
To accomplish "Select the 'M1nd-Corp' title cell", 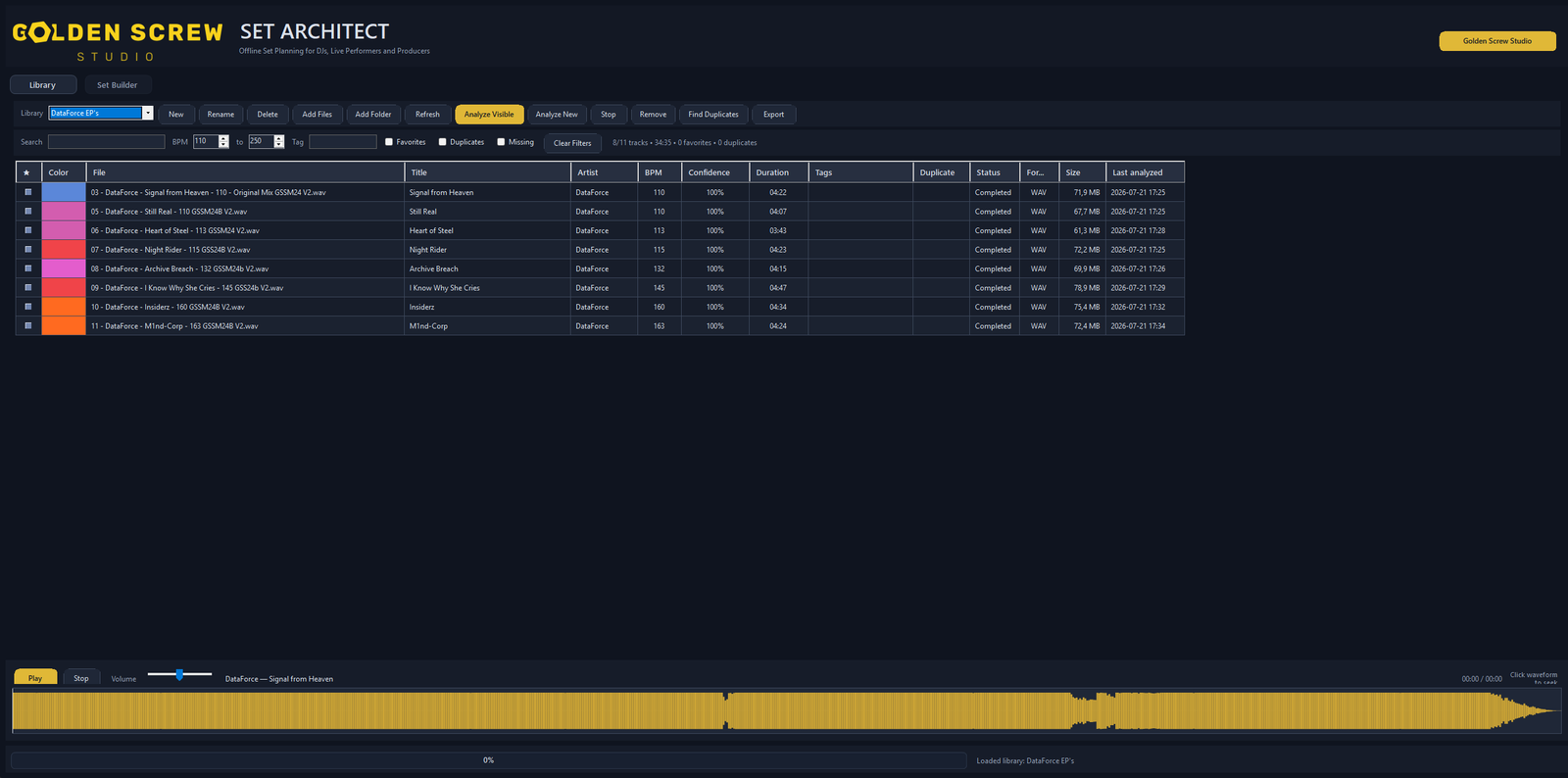I will tap(487, 326).
